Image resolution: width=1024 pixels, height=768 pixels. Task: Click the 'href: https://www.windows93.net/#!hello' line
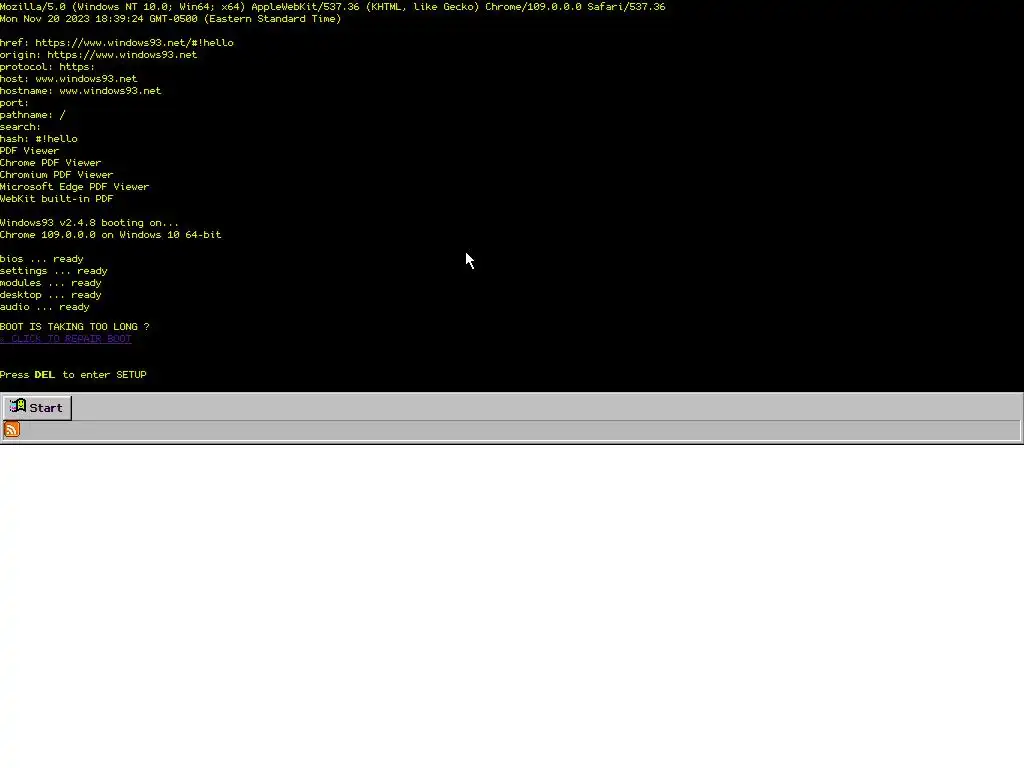click(x=117, y=43)
